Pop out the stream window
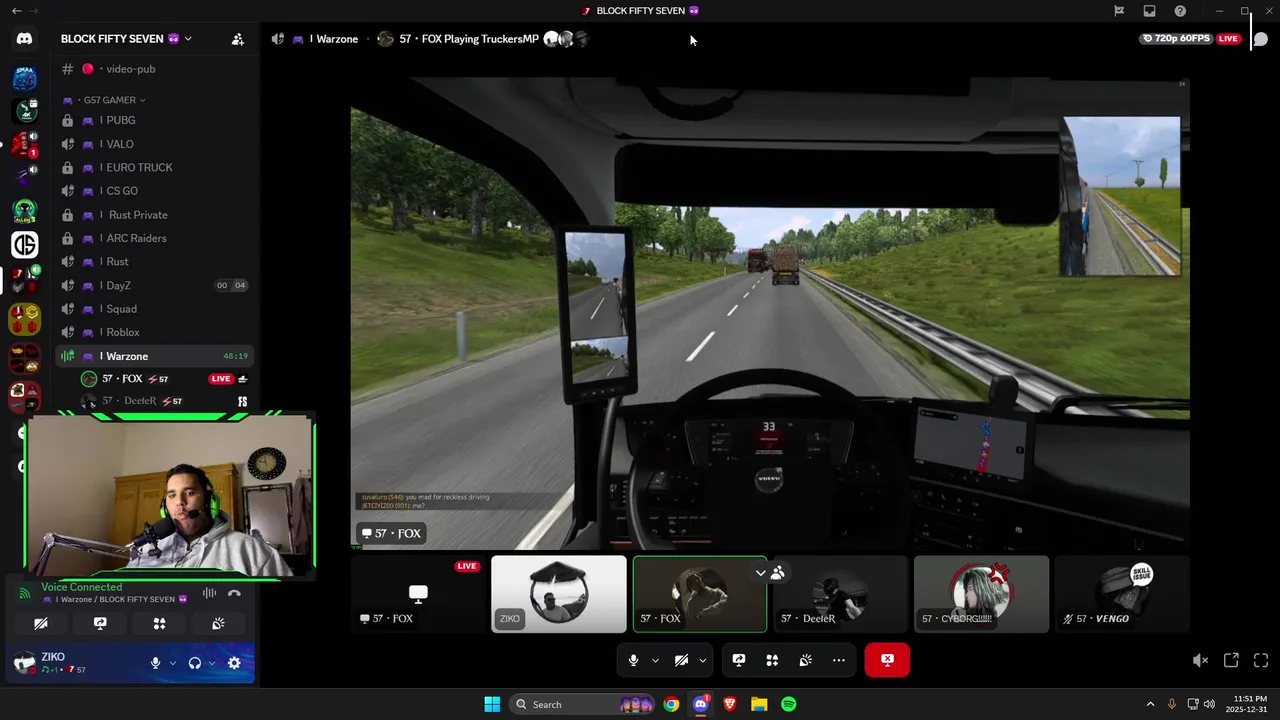Viewport: 1280px width, 720px height. [1231, 660]
